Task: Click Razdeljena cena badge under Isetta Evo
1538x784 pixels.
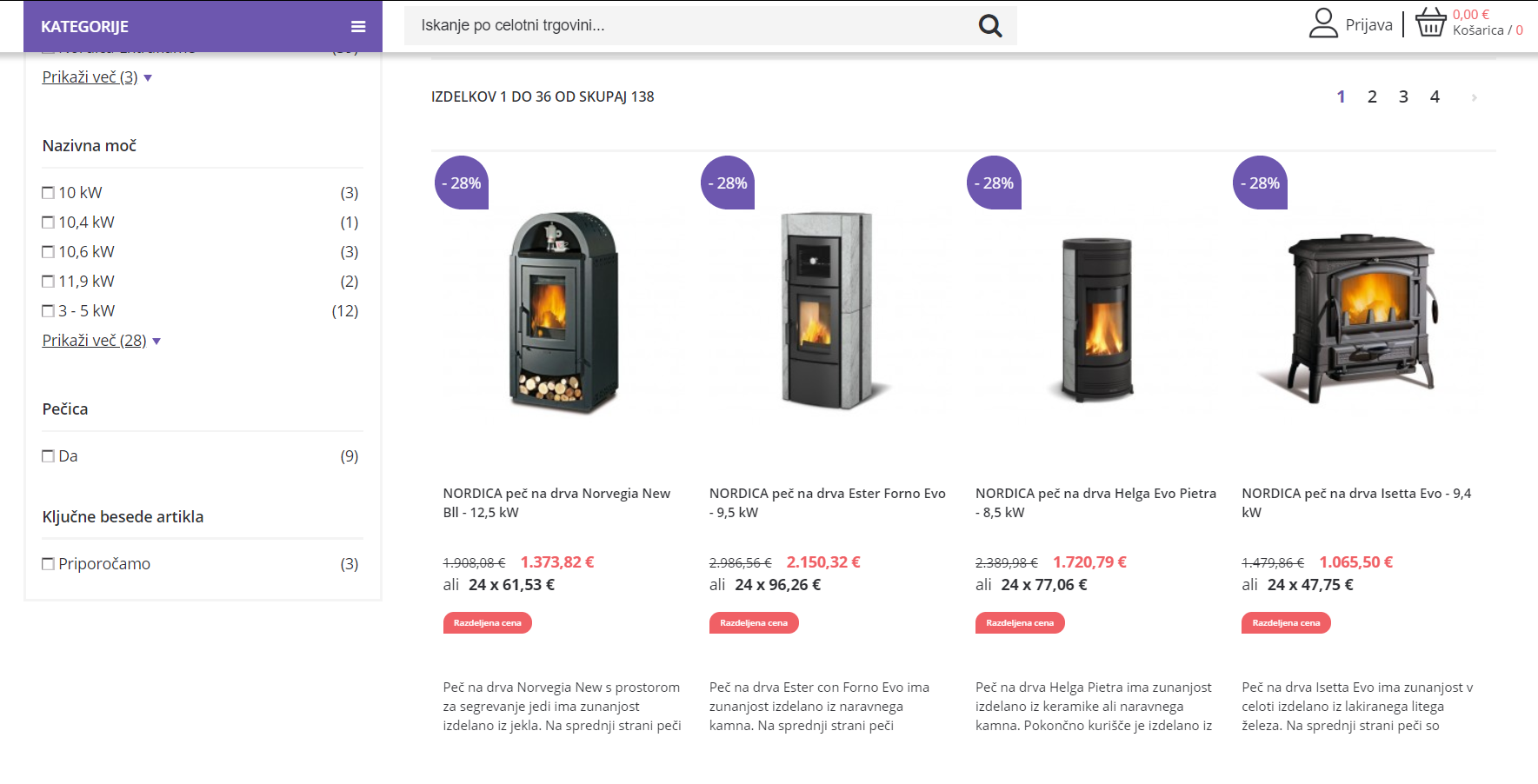Action: coord(1286,623)
